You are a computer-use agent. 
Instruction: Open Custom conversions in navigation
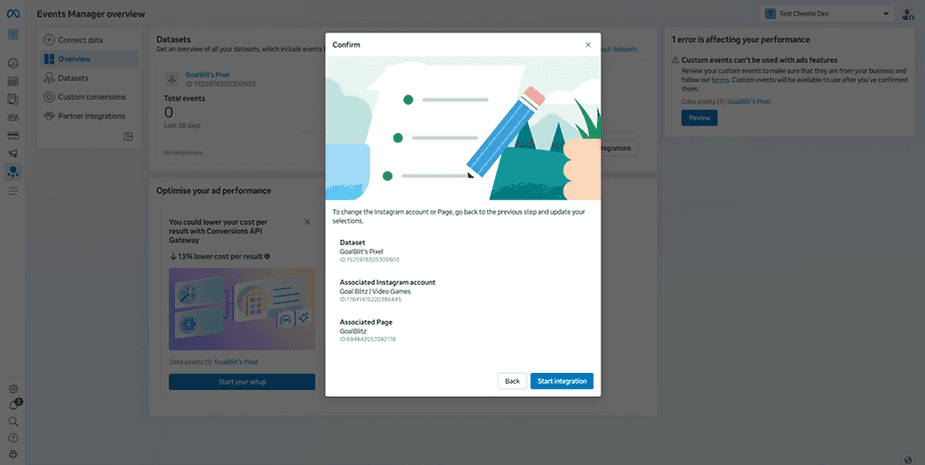pyautogui.click(x=89, y=97)
